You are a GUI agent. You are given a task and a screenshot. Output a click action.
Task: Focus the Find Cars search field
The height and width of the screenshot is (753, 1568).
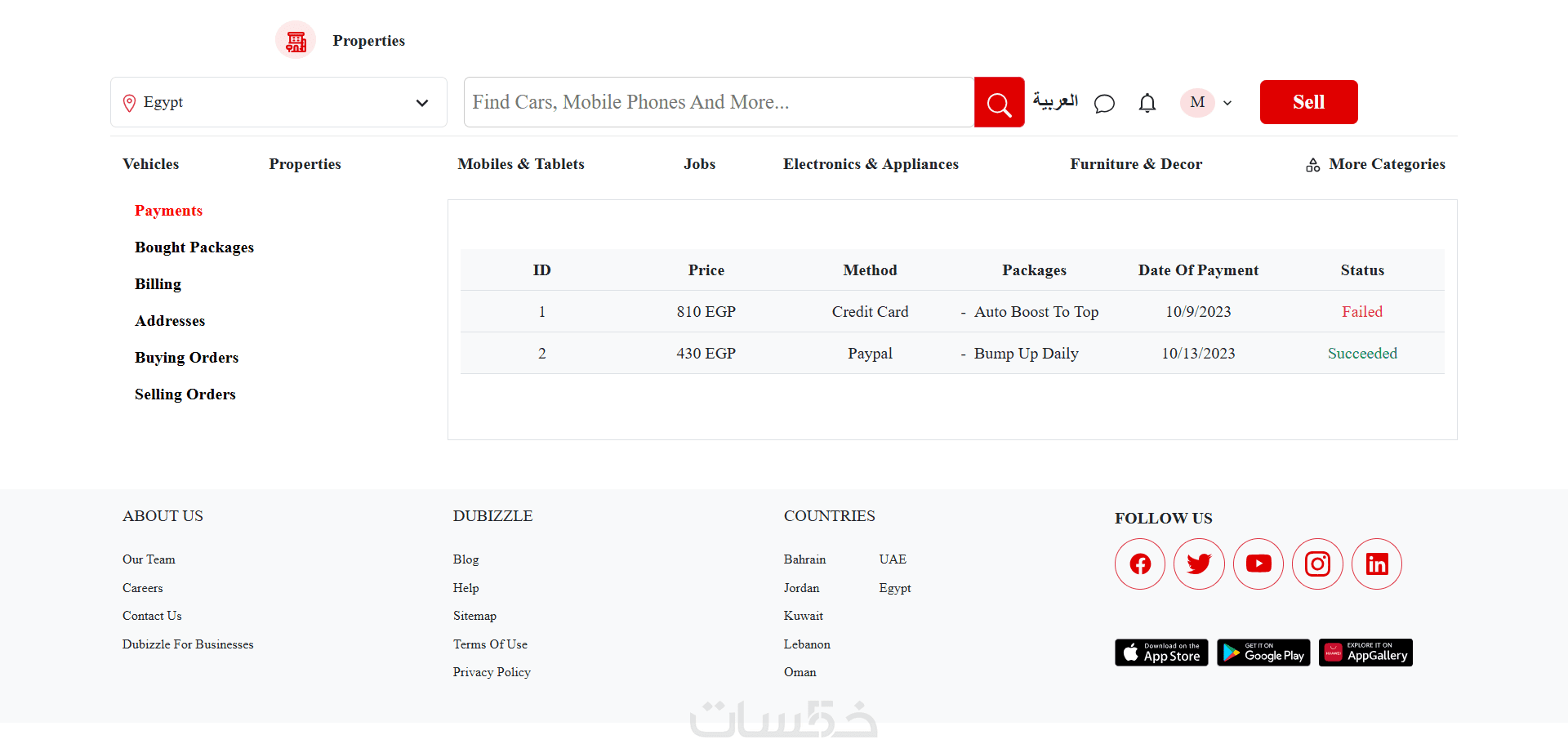point(719,102)
